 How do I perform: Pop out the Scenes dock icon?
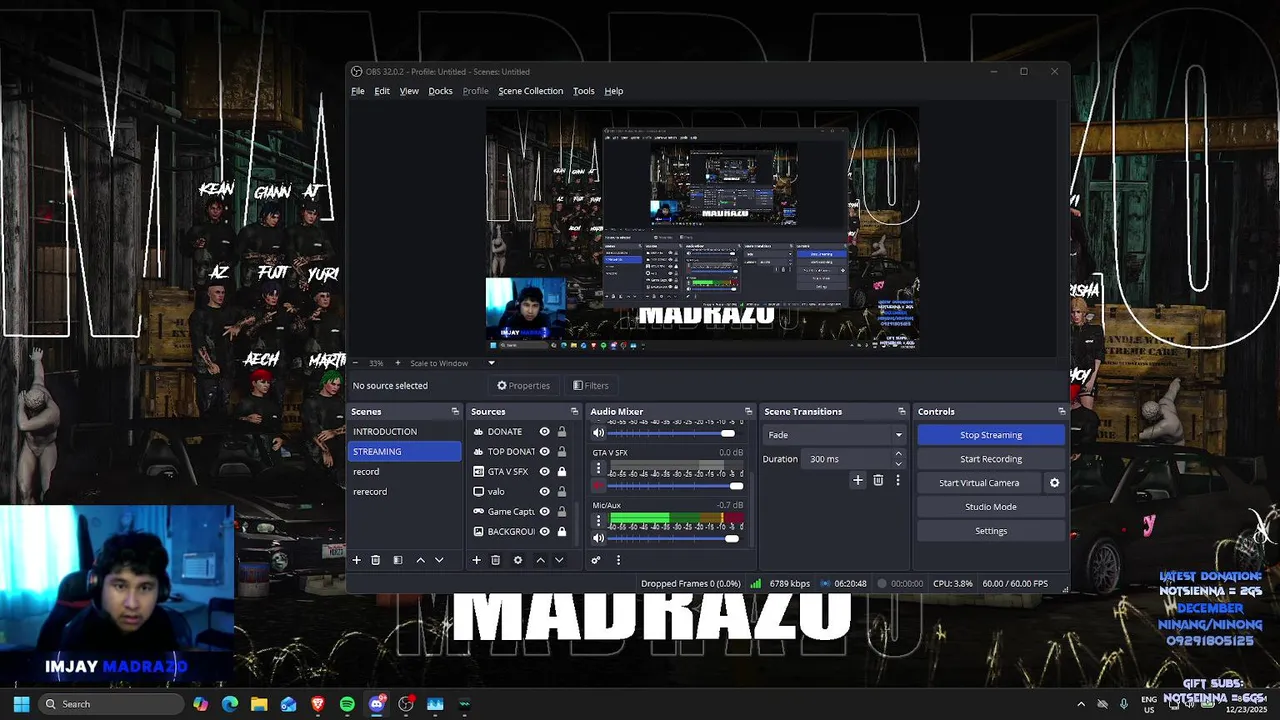point(455,411)
